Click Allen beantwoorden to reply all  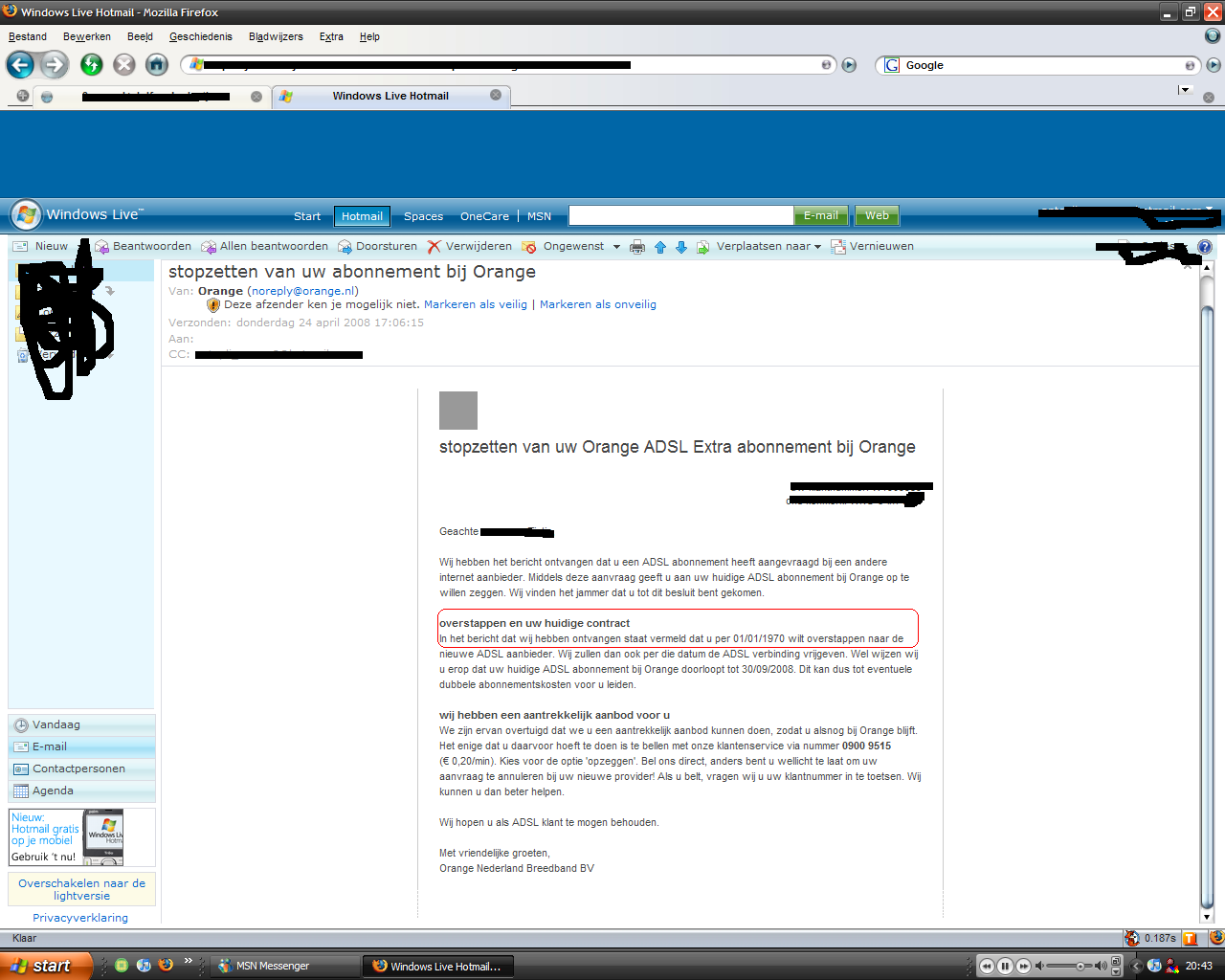(x=264, y=246)
